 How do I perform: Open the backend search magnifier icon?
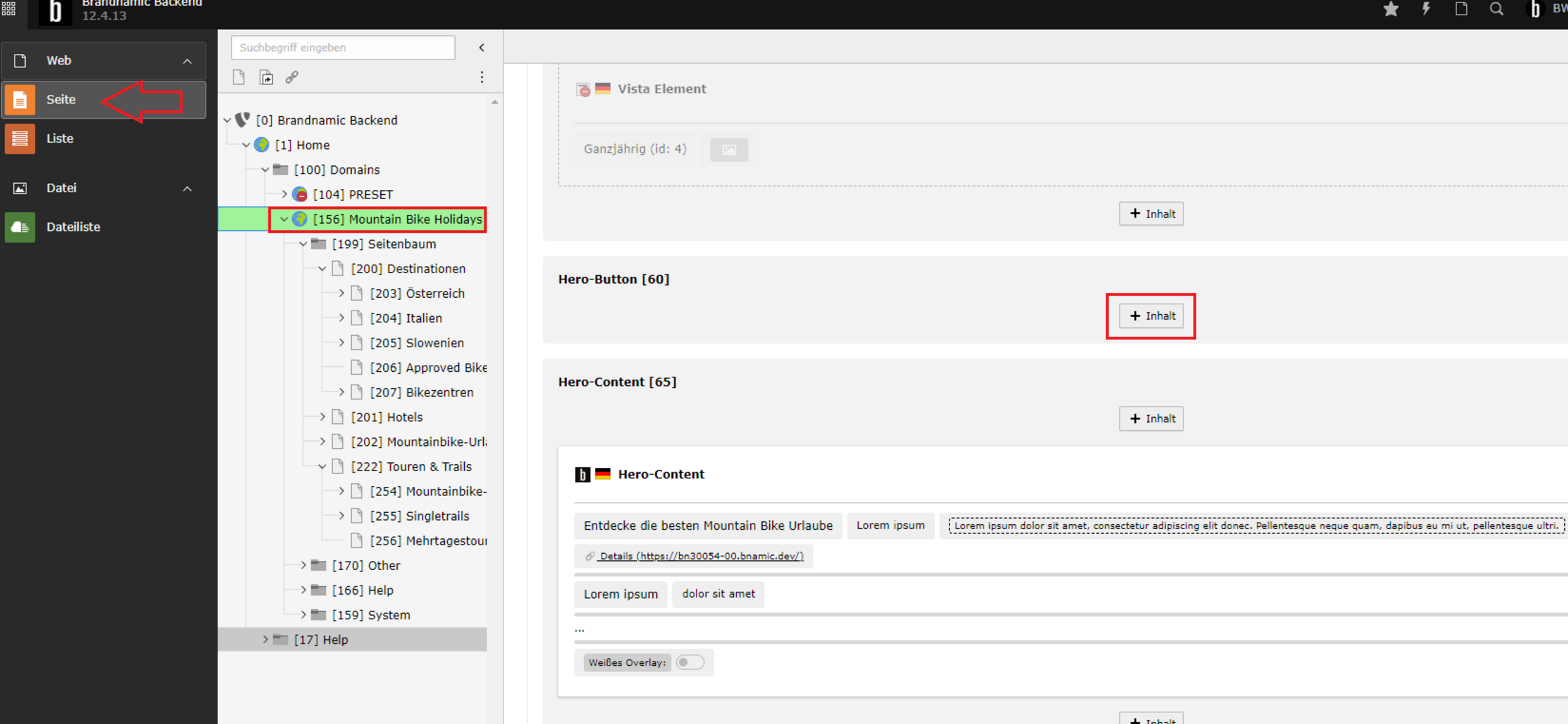pos(1496,9)
